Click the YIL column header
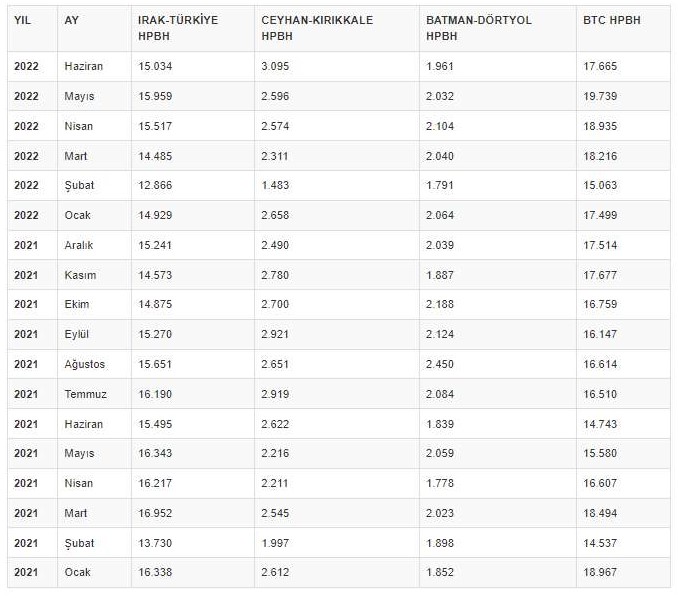The height and width of the screenshot is (598, 678). (23, 20)
